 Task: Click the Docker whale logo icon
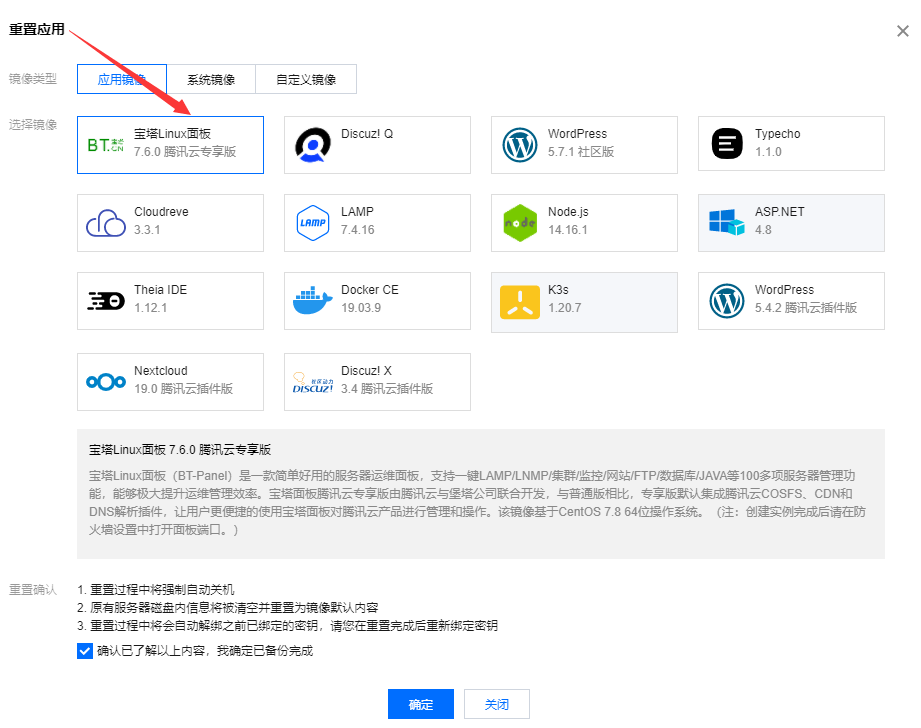312,300
